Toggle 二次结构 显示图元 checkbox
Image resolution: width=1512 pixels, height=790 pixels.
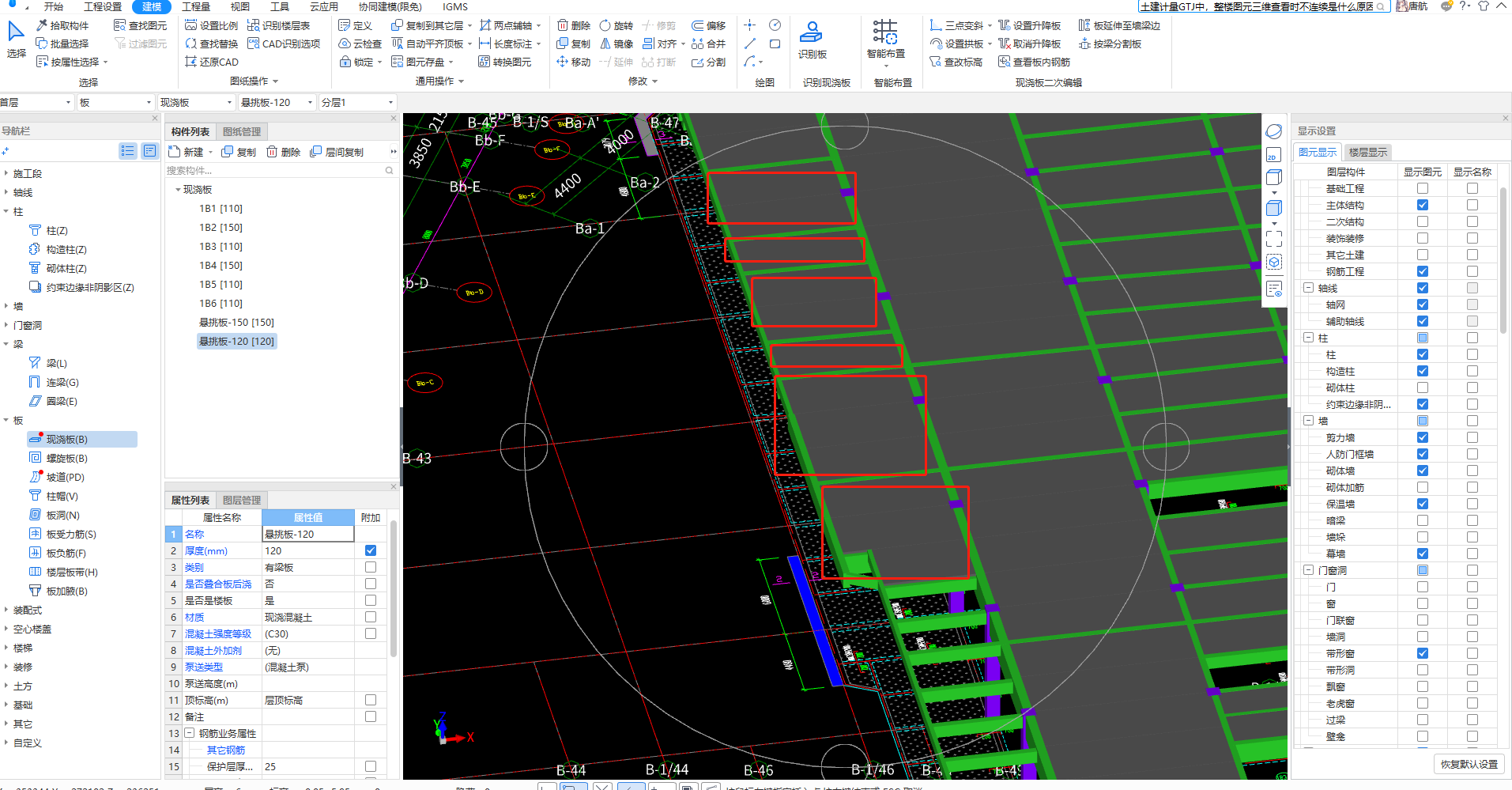[1422, 221]
